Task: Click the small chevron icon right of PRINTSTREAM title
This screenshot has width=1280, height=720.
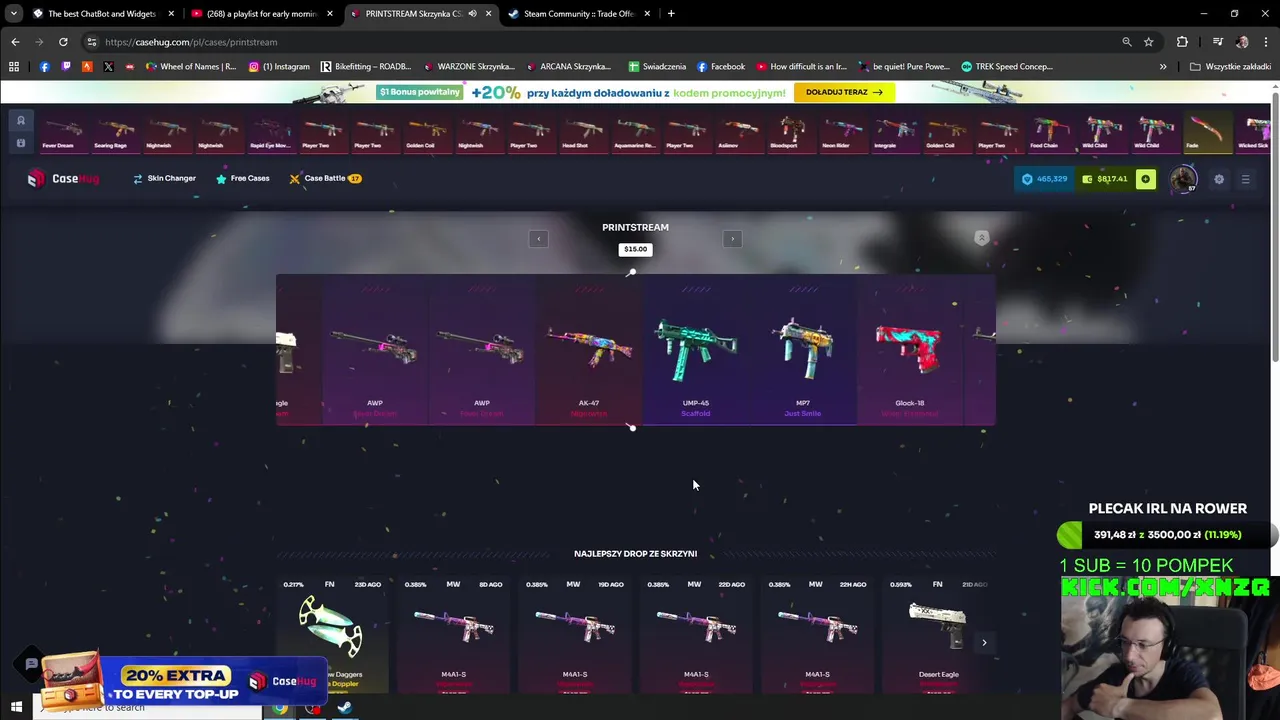Action: tap(982, 238)
